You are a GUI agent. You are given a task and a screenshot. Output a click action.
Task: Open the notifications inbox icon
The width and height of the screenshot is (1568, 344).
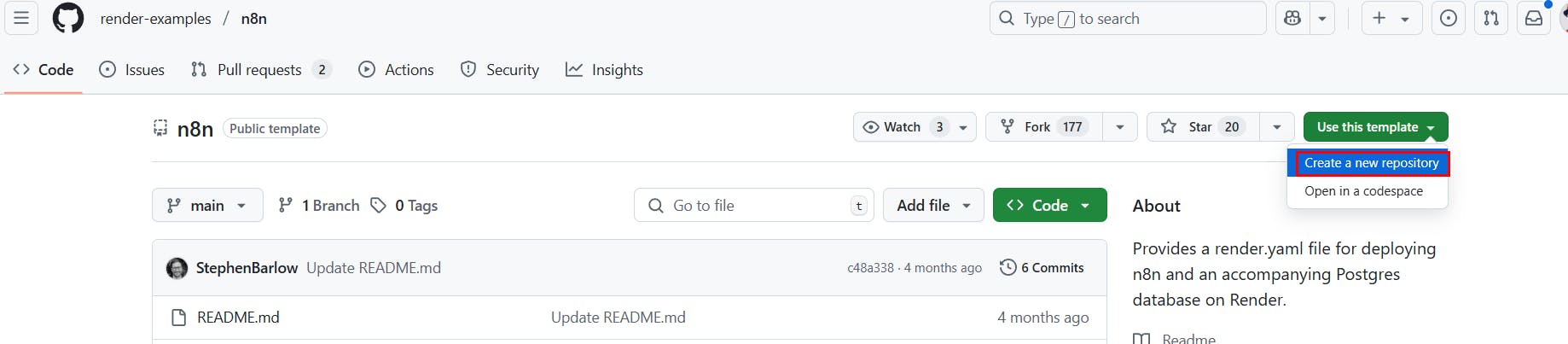pyautogui.click(x=1534, y=18)
